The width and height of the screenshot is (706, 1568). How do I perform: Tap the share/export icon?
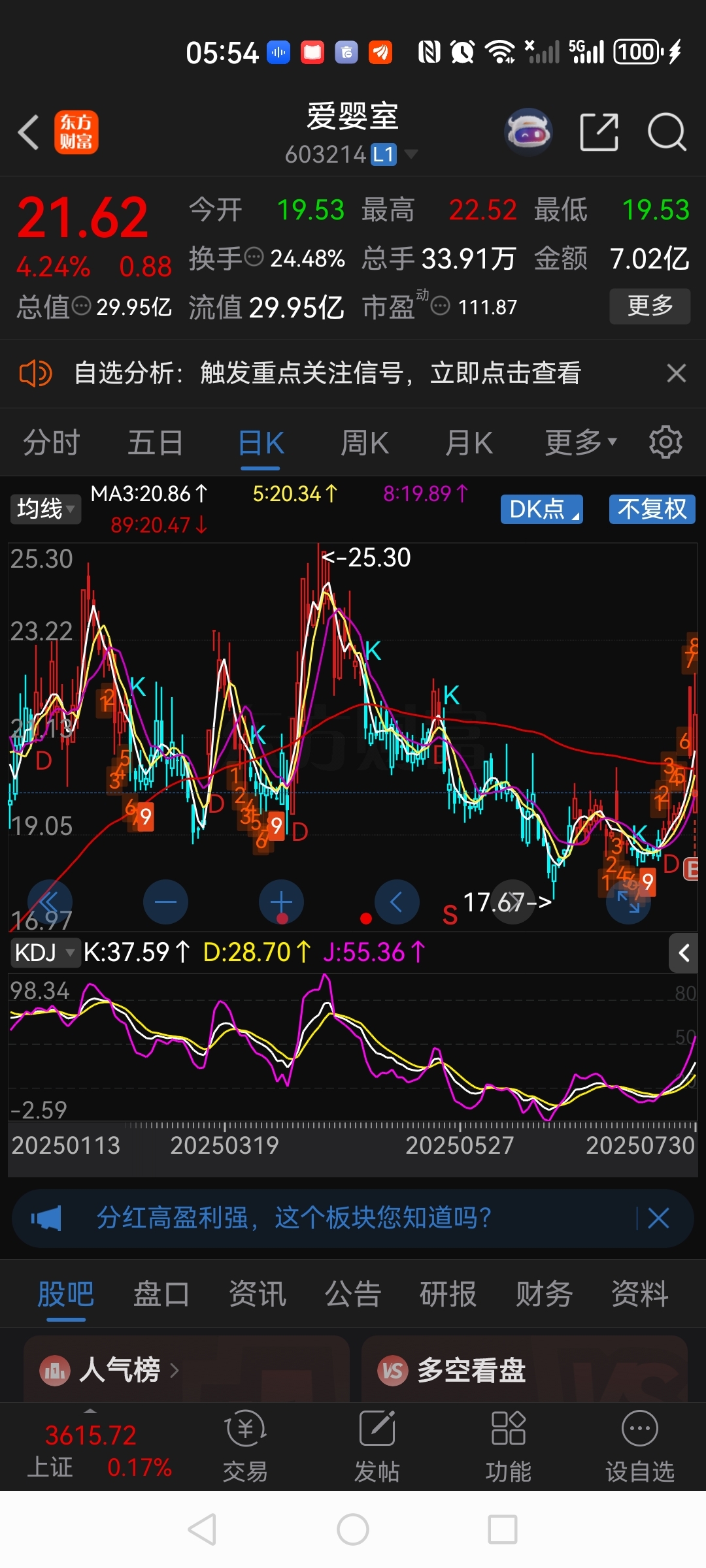599,132
